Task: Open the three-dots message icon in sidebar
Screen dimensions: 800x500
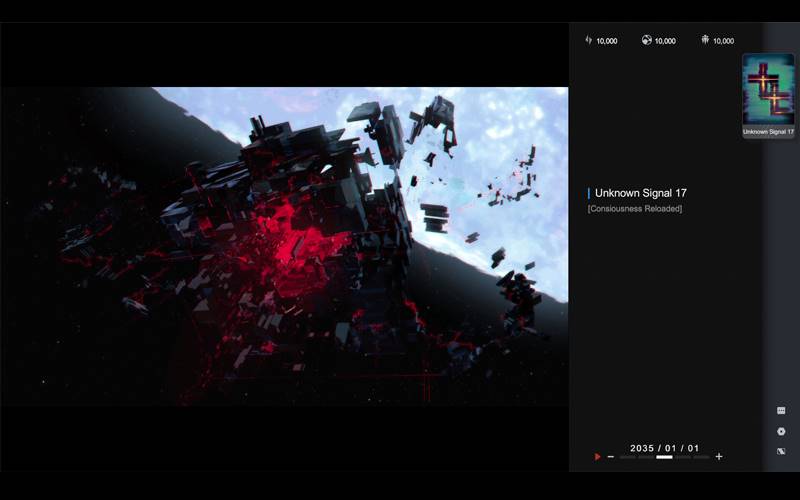Action: click(781, 410)
